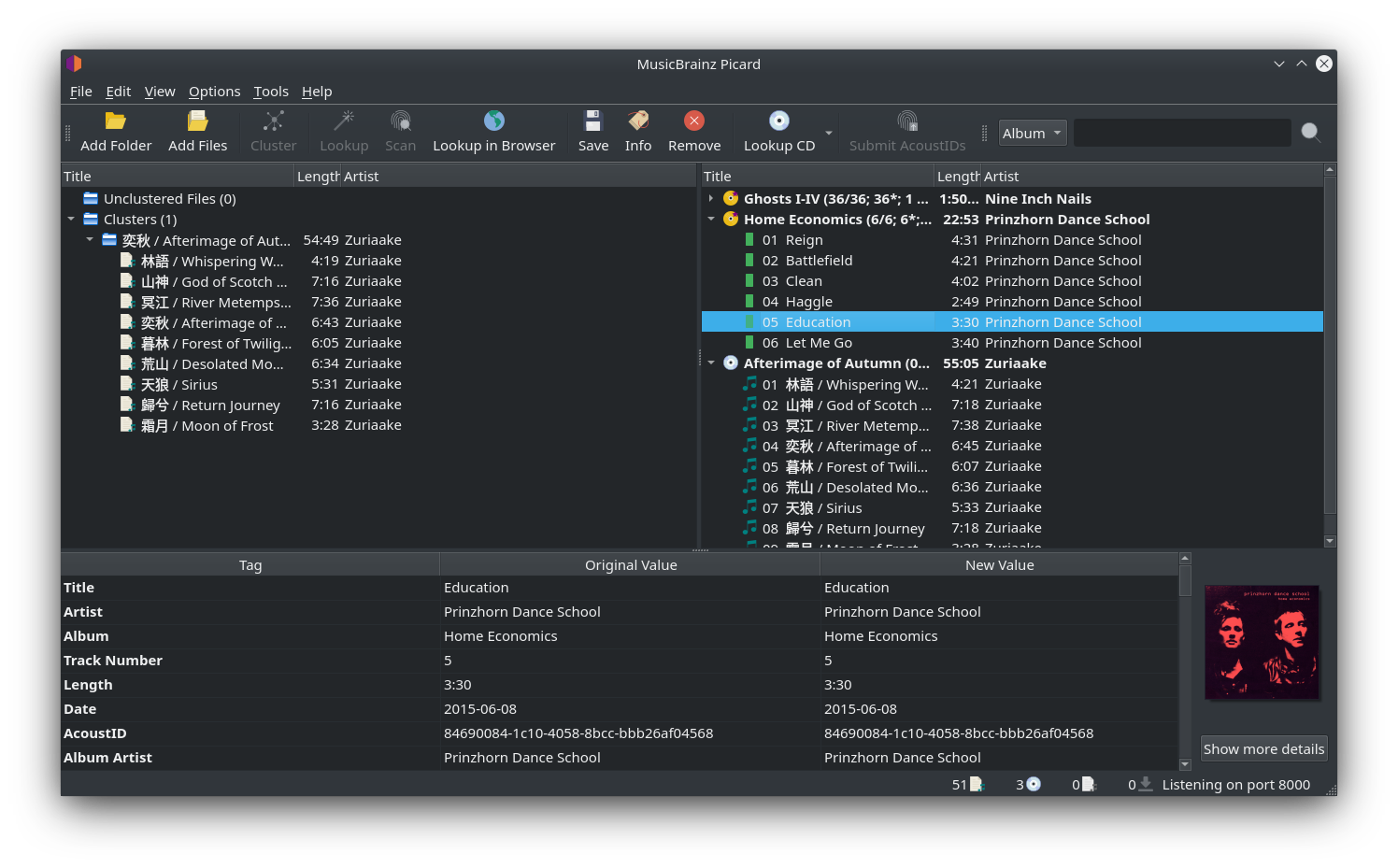
Task: Click the Title column header in the left pane
Action: tap(178, 176)
